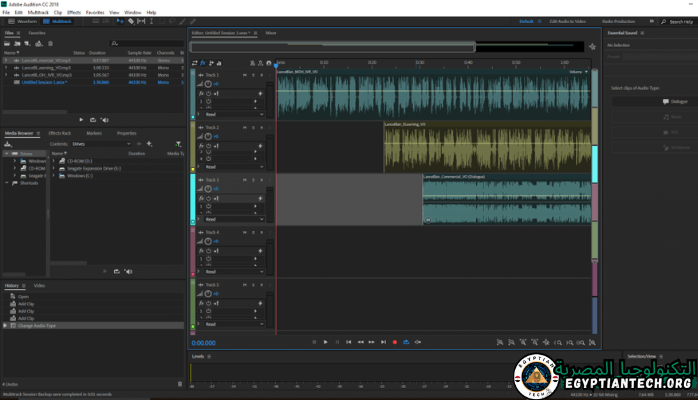Click the red Record button

click(x=395, y=342)
